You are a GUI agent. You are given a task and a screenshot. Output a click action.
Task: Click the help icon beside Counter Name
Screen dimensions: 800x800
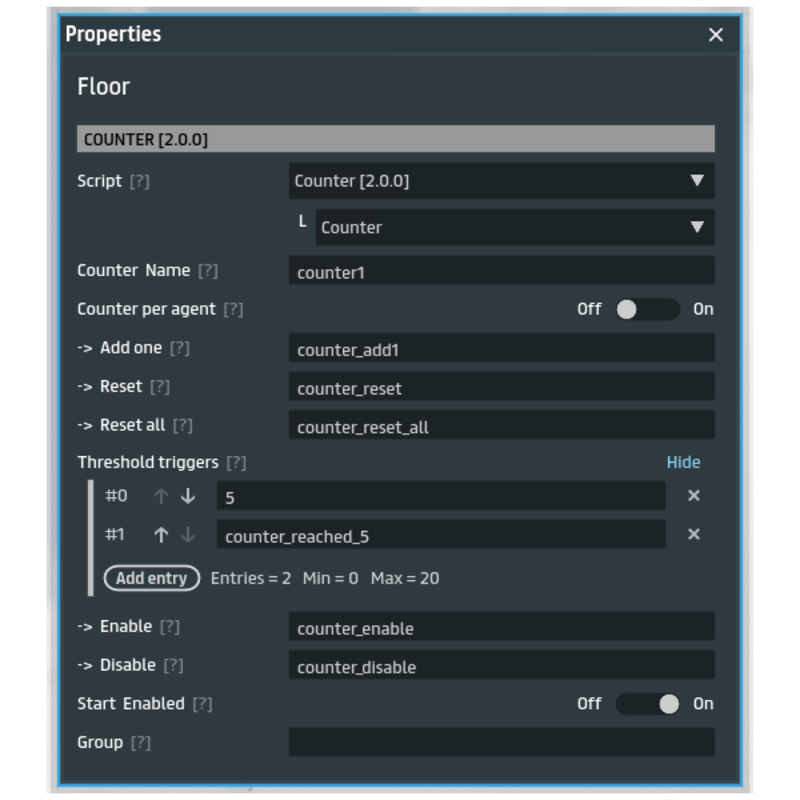point(207,271)
